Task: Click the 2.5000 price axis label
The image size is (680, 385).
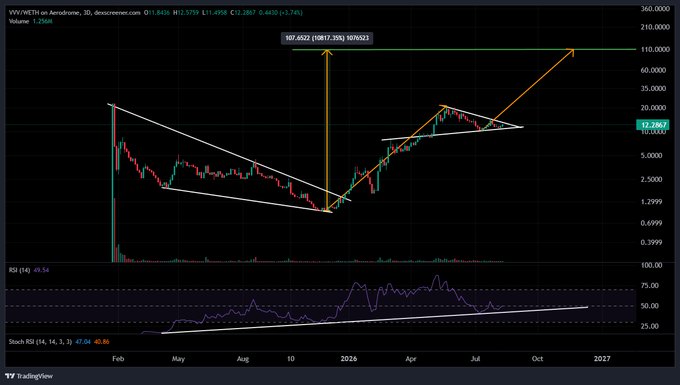Action: pyautogui.click(x=651, y=179)
